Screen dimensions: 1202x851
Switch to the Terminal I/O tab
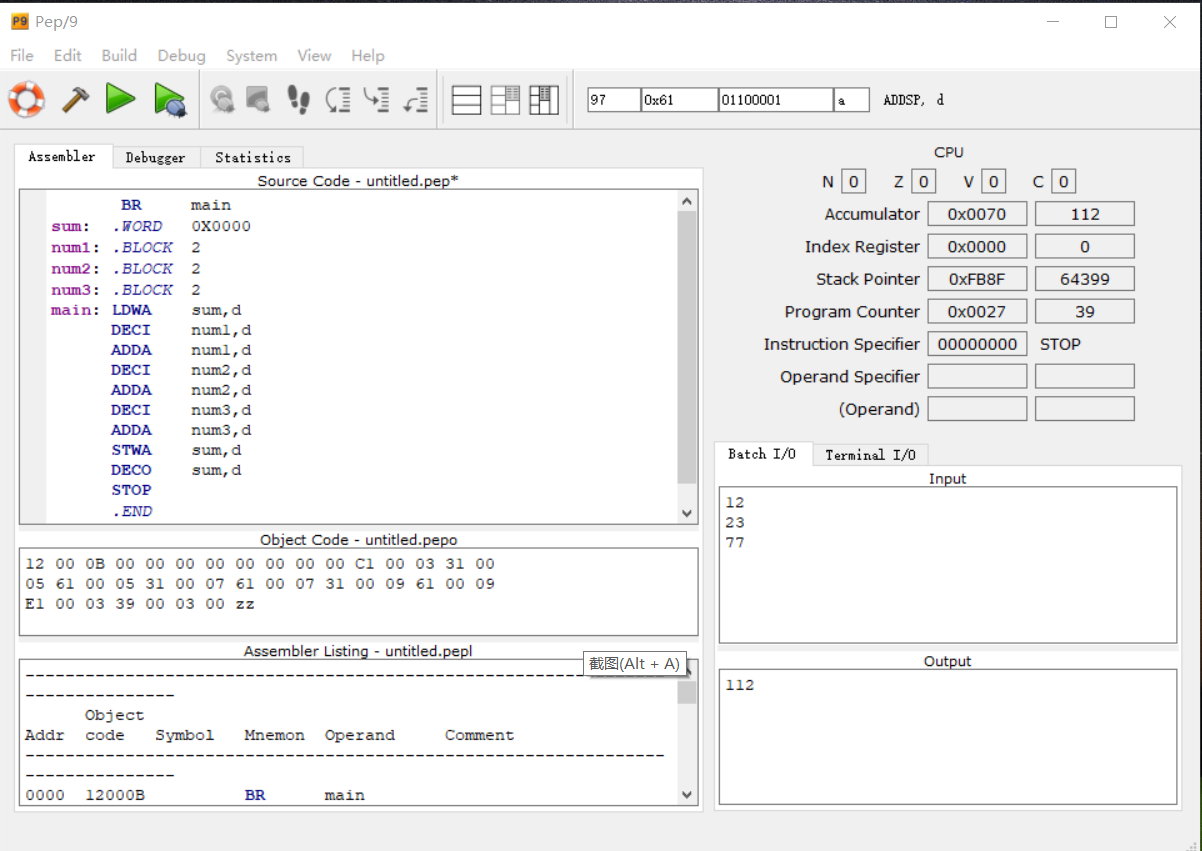870,455
